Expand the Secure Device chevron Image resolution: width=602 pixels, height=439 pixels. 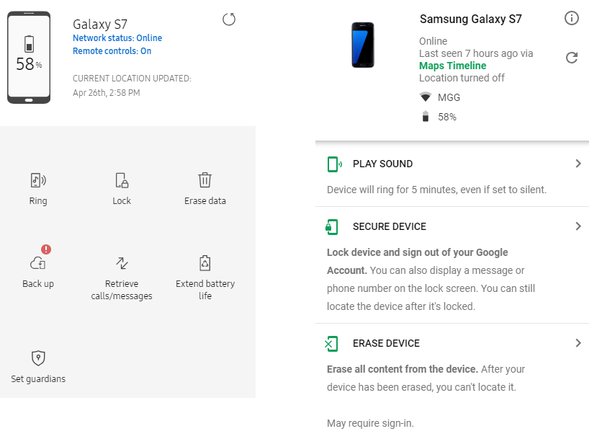click(578, 227)
